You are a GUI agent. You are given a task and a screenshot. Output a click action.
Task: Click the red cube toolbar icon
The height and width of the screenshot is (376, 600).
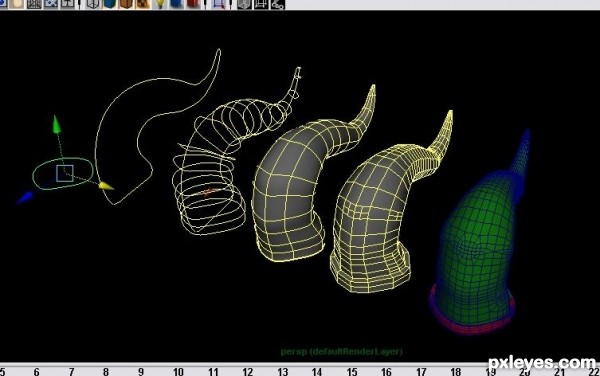(x=194, y=4)
